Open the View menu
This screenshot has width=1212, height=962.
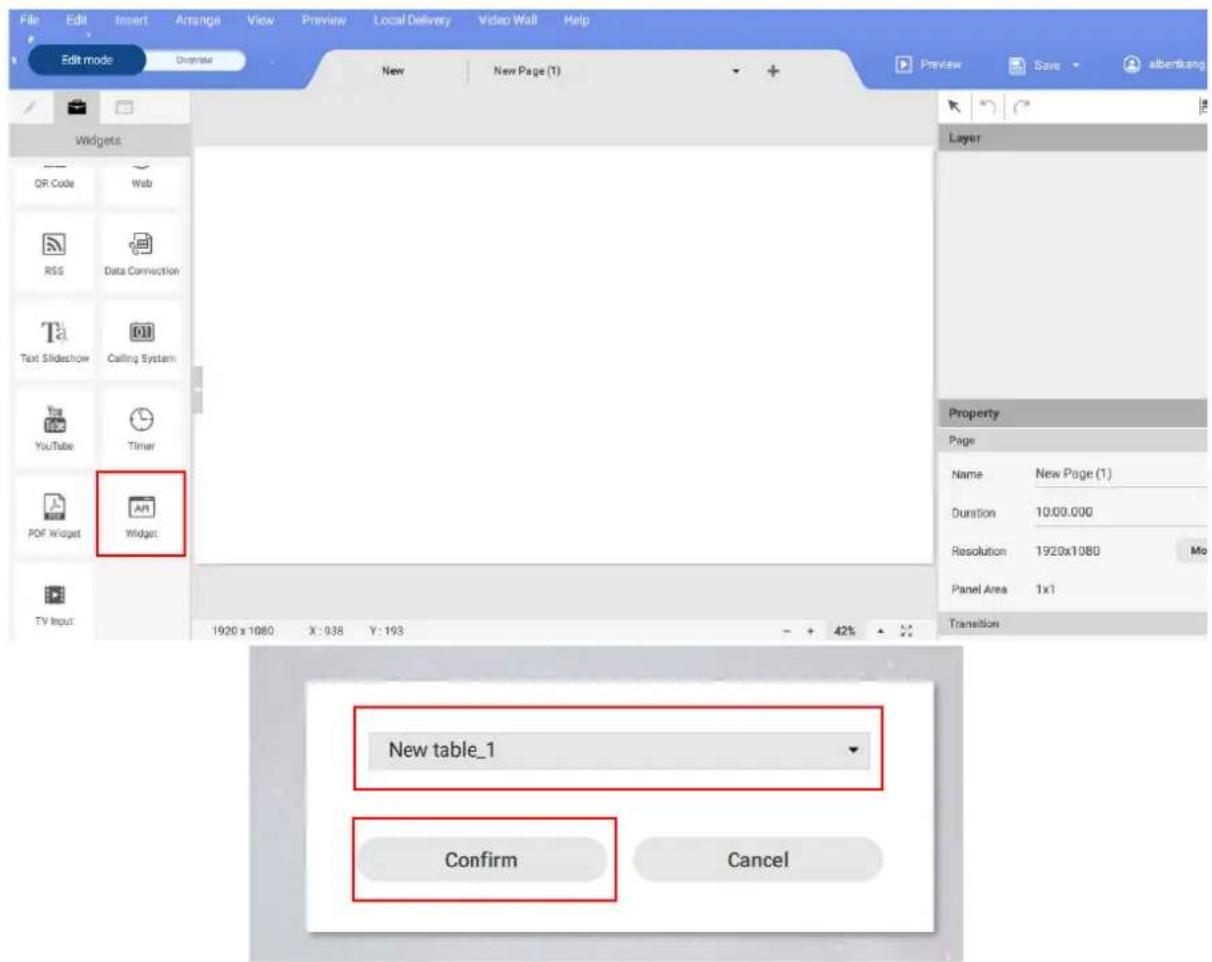pos(261,20)
